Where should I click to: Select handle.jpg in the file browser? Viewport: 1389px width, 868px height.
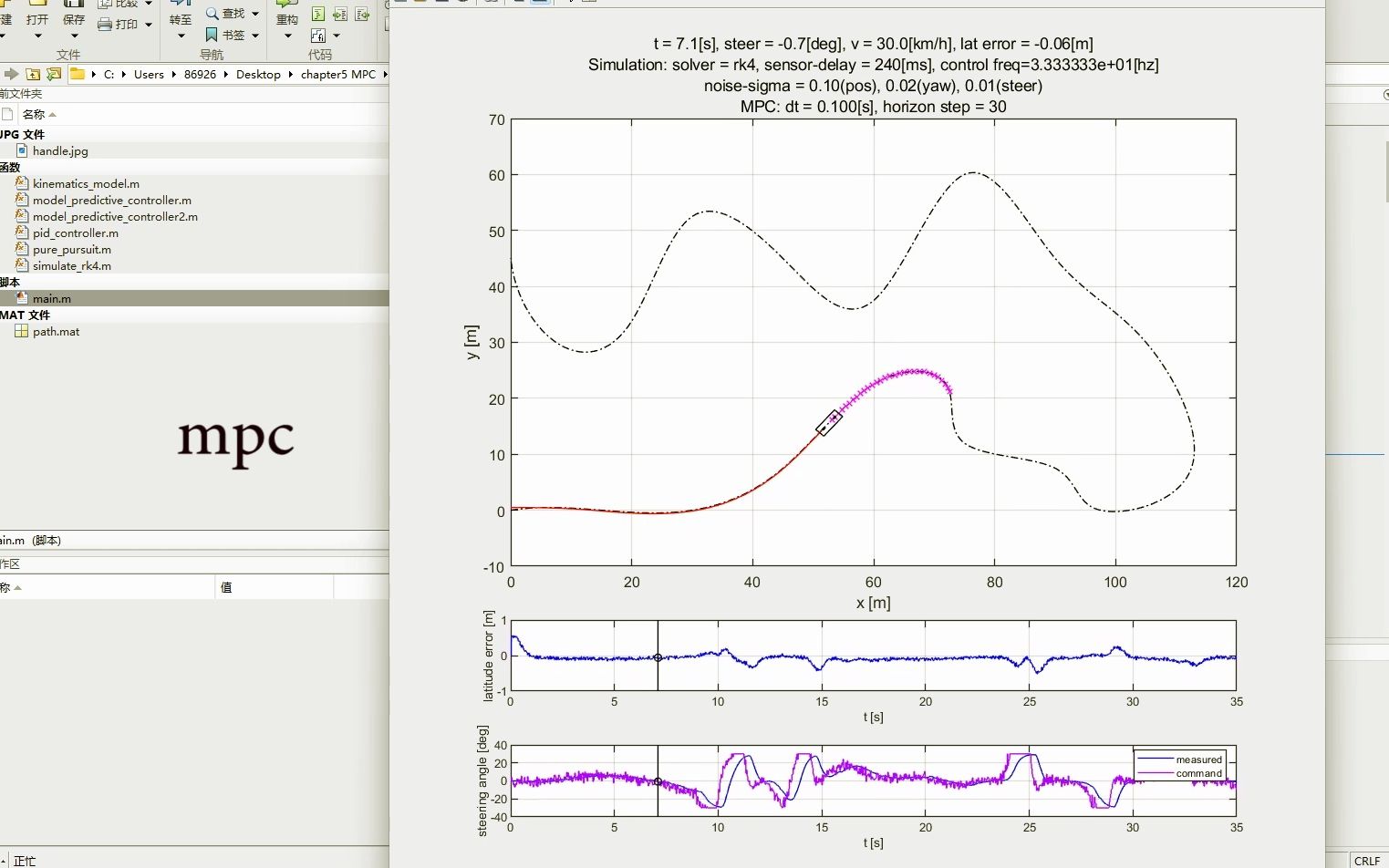(x=60, y=150)
